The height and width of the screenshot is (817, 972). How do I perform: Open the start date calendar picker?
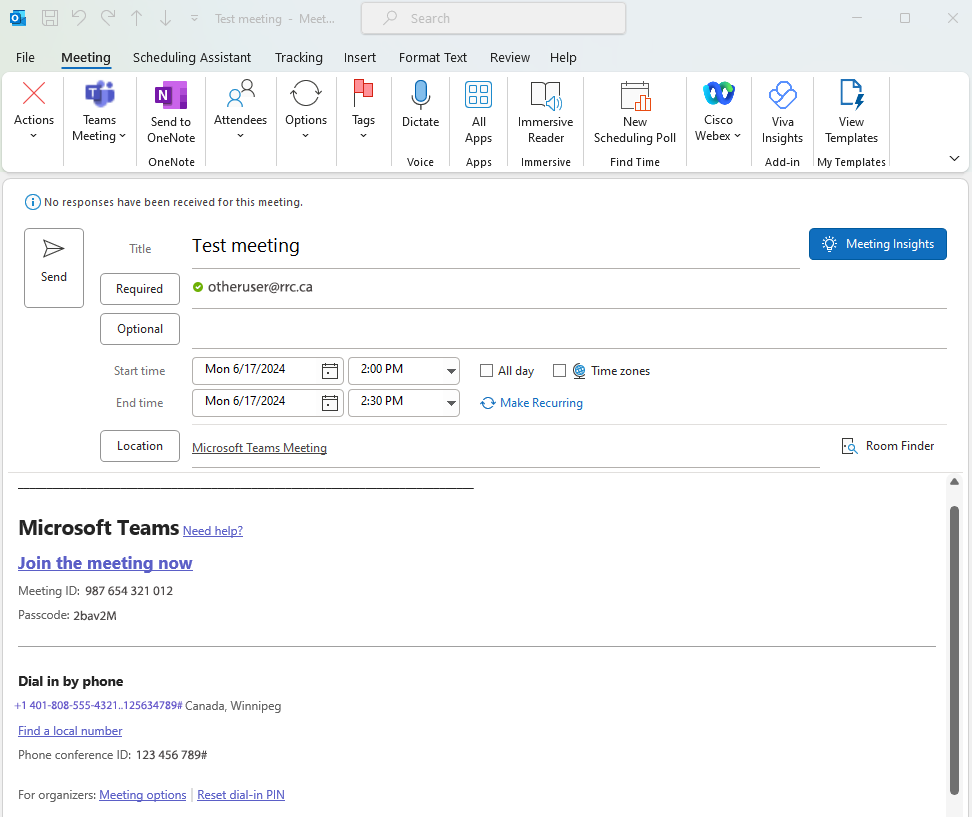[x=330, y=371]
